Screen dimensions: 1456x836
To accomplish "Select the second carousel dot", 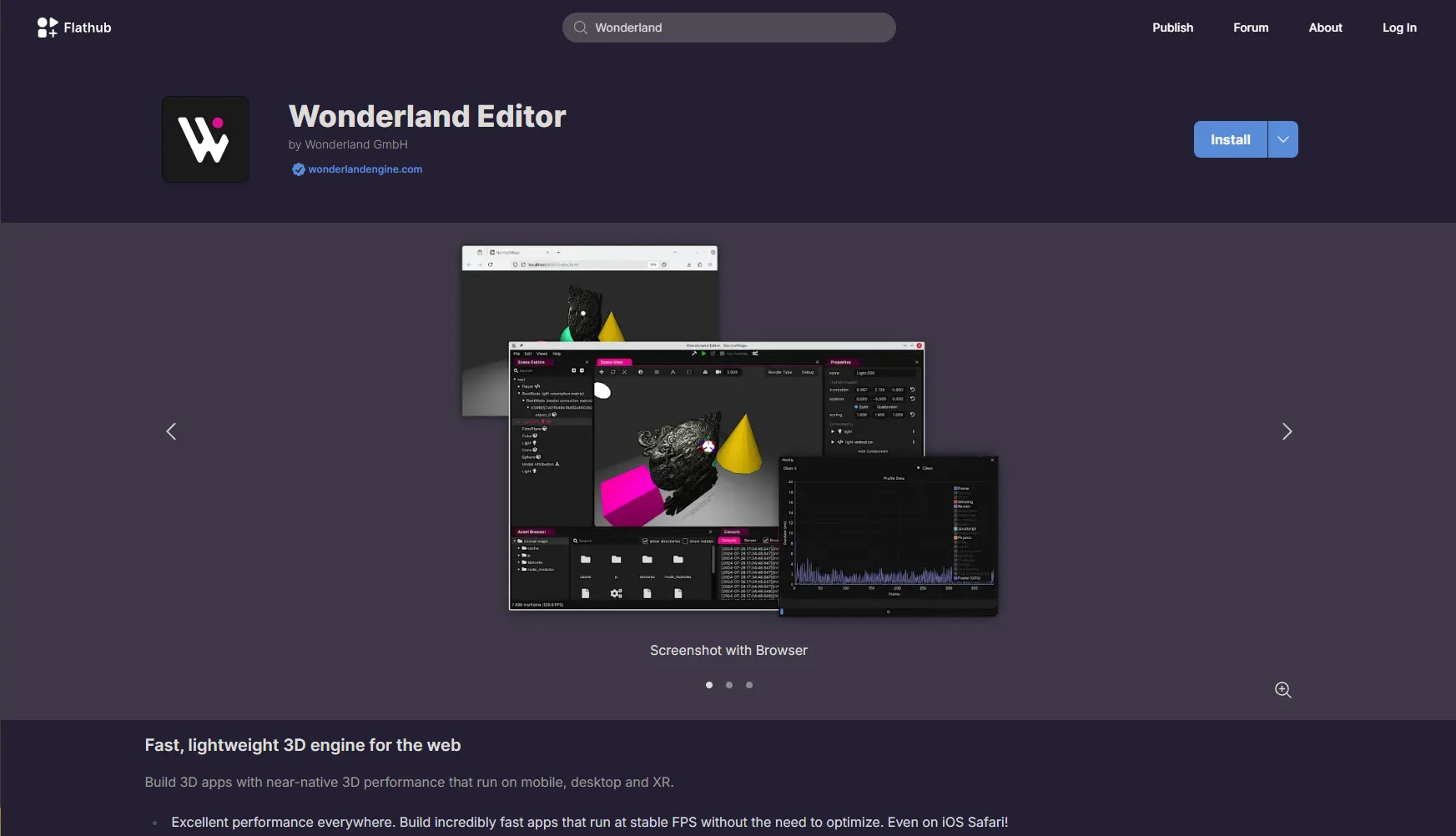I will 728,685.
